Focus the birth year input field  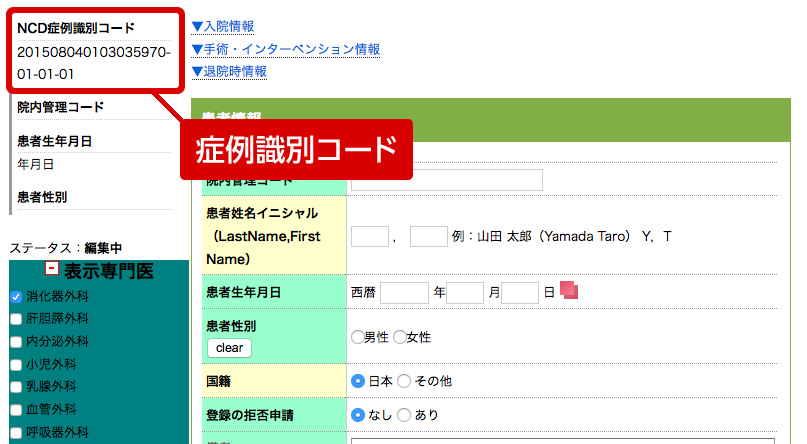click(x=404, y=293)
